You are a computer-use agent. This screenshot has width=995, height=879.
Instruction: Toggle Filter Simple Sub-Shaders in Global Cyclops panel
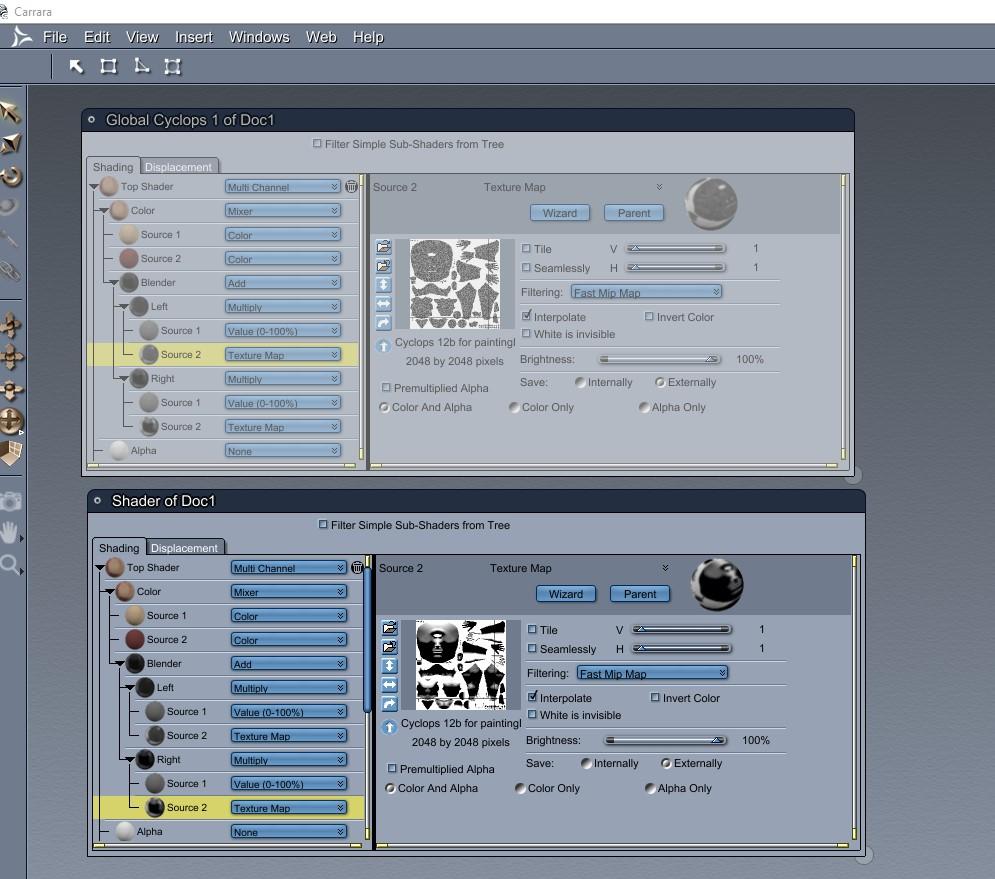click(317, 143)
